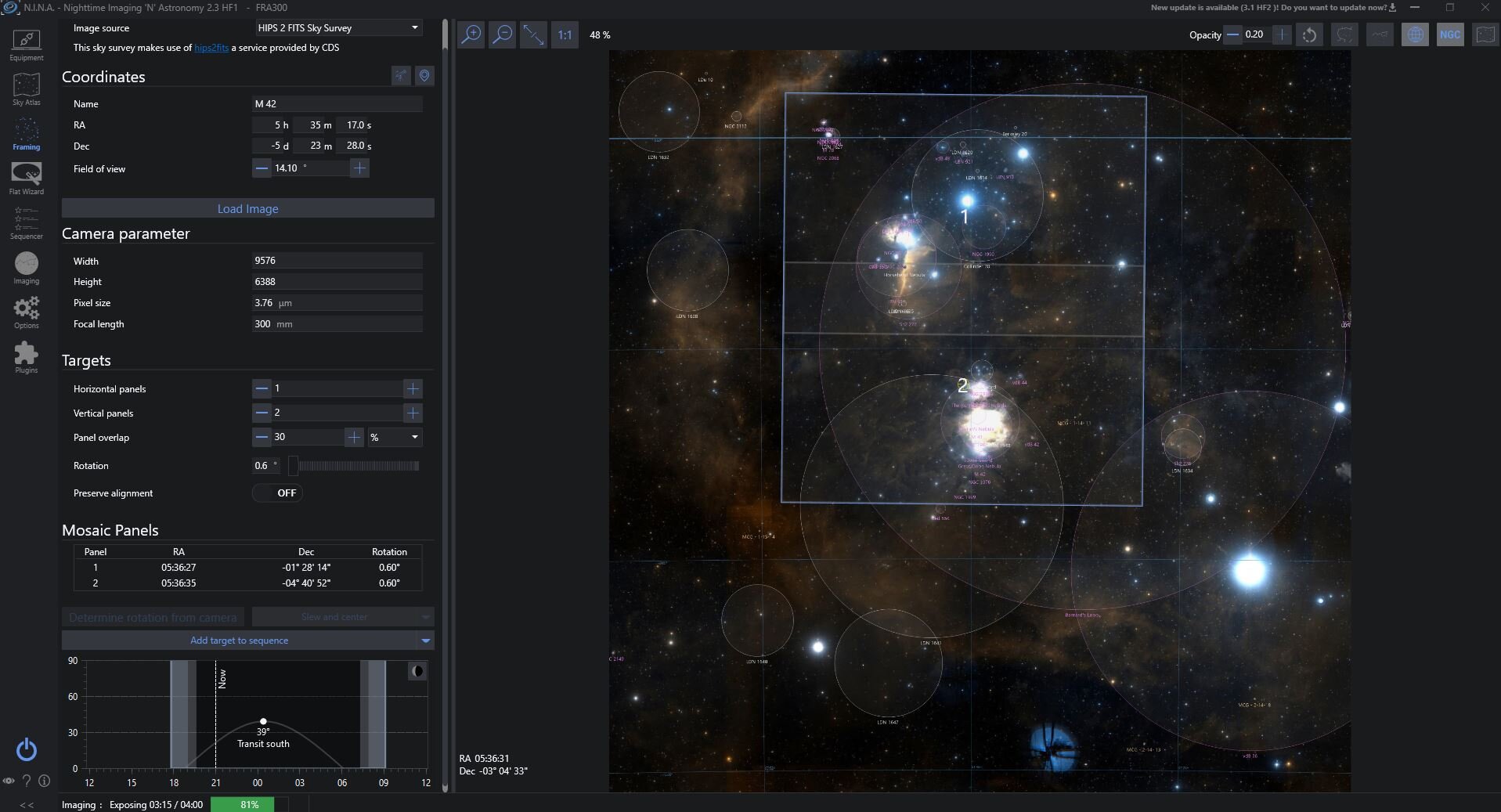
Task: Open help via the question mark icon
Action: tap(27, 781)
